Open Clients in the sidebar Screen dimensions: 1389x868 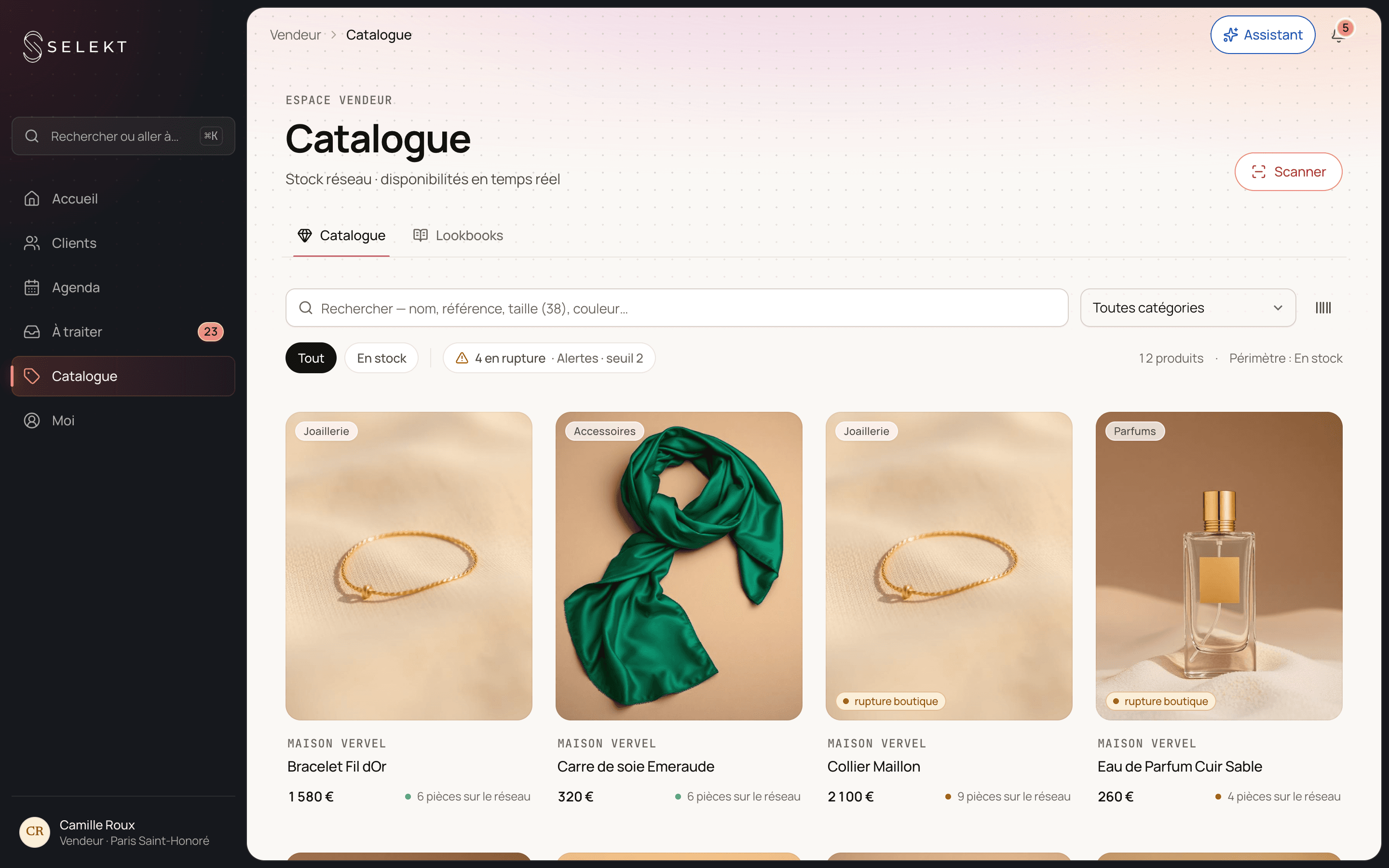click(123, 243)
